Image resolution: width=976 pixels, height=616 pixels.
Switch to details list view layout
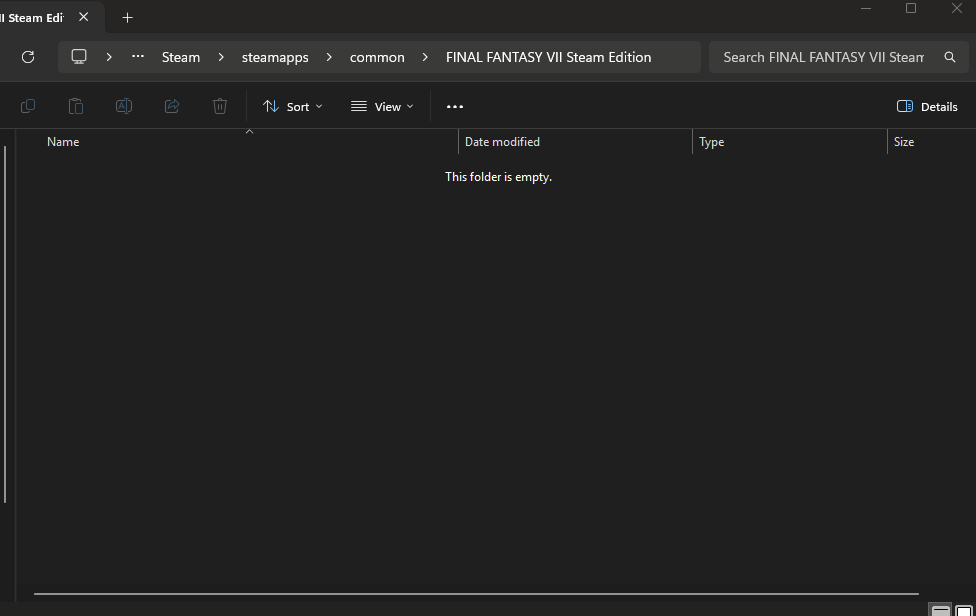tap(940, 610)
